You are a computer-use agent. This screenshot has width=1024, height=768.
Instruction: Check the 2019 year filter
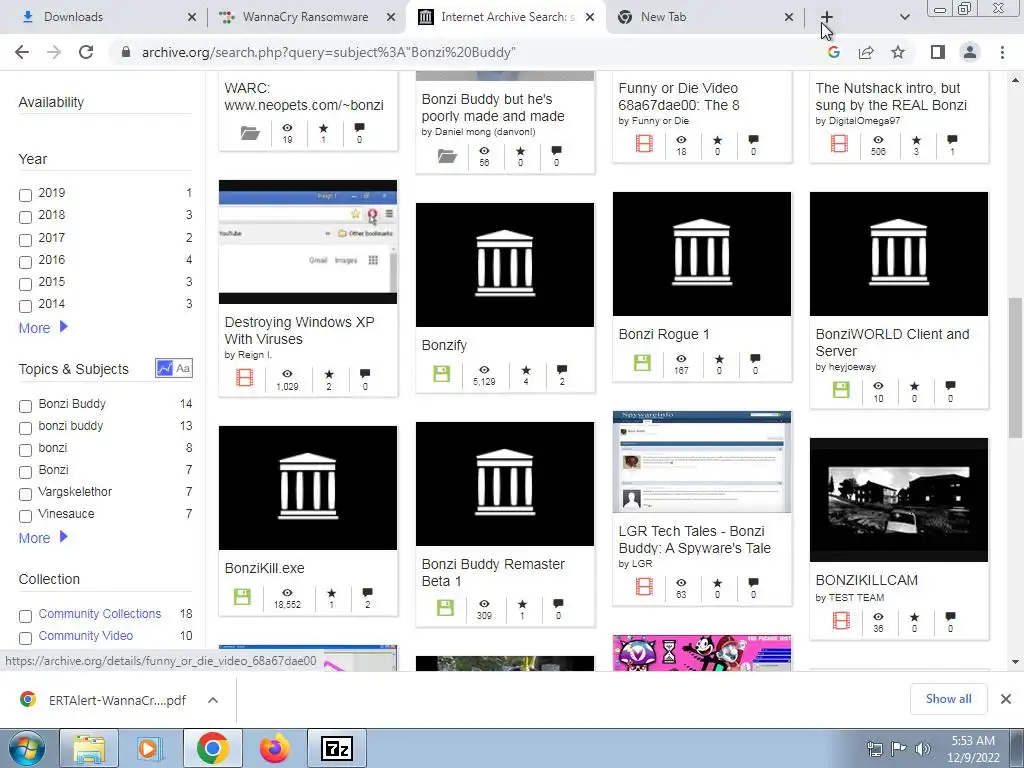pos(25,195)
